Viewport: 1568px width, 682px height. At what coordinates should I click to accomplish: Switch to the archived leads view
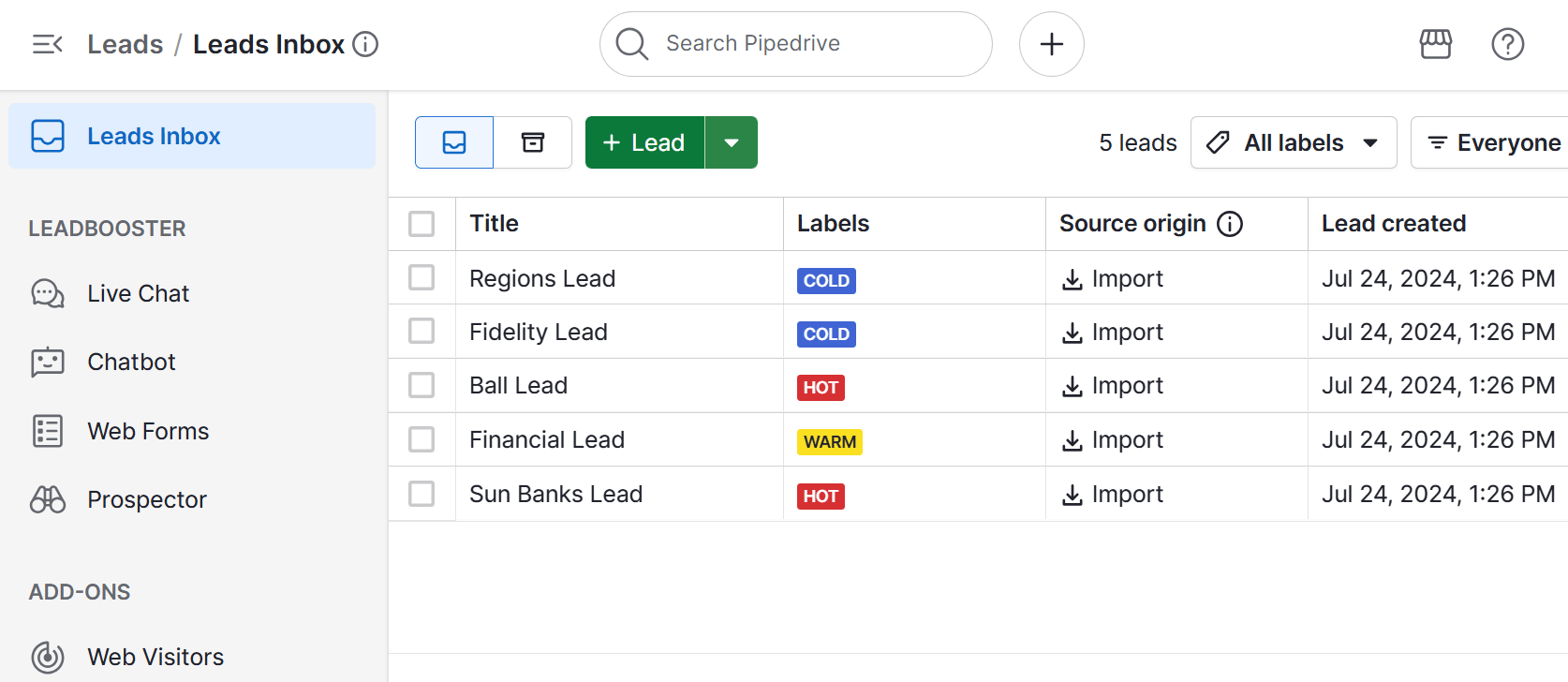pyautogui.click(x=532, y=142)
